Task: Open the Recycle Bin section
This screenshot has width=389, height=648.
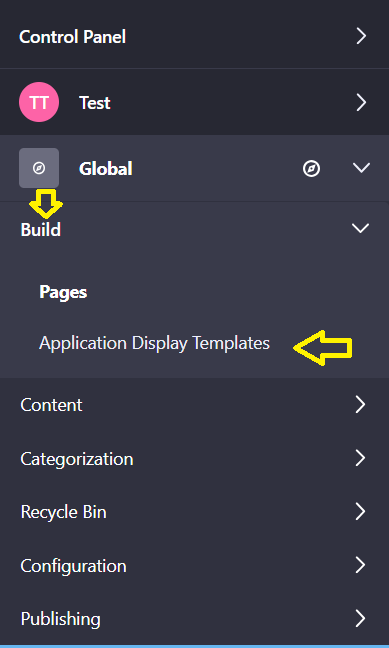Action: pos(63,512)
